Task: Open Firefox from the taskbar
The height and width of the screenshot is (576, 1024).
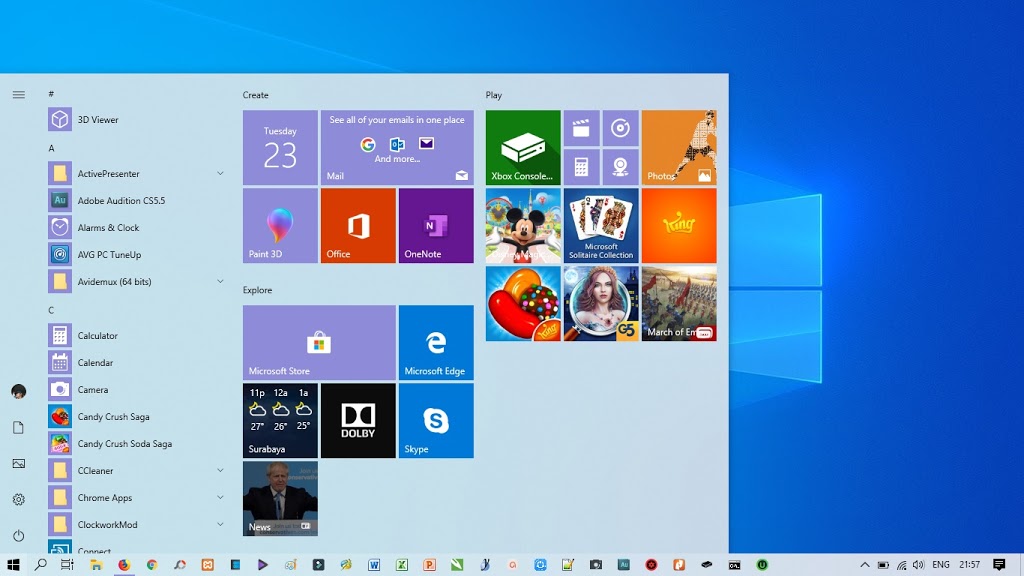Action: click(x=124, y=565)
